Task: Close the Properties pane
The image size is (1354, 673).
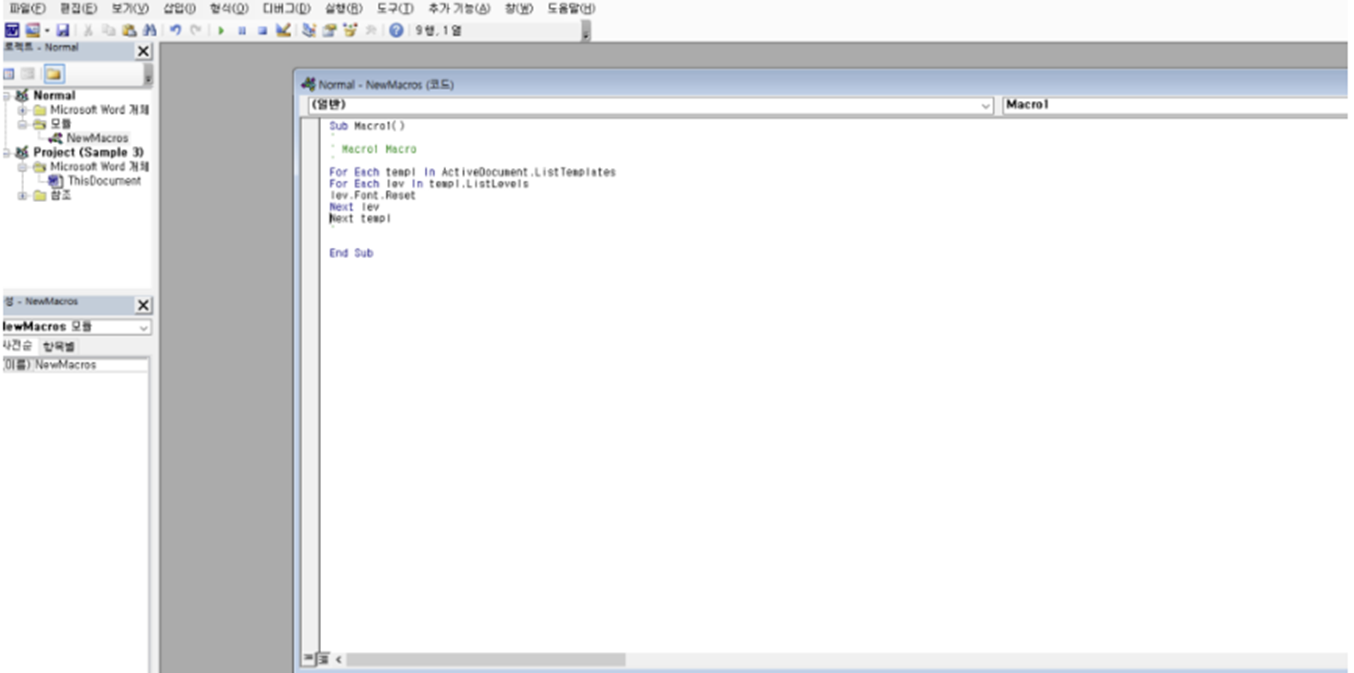Action: tap(143, 305)
